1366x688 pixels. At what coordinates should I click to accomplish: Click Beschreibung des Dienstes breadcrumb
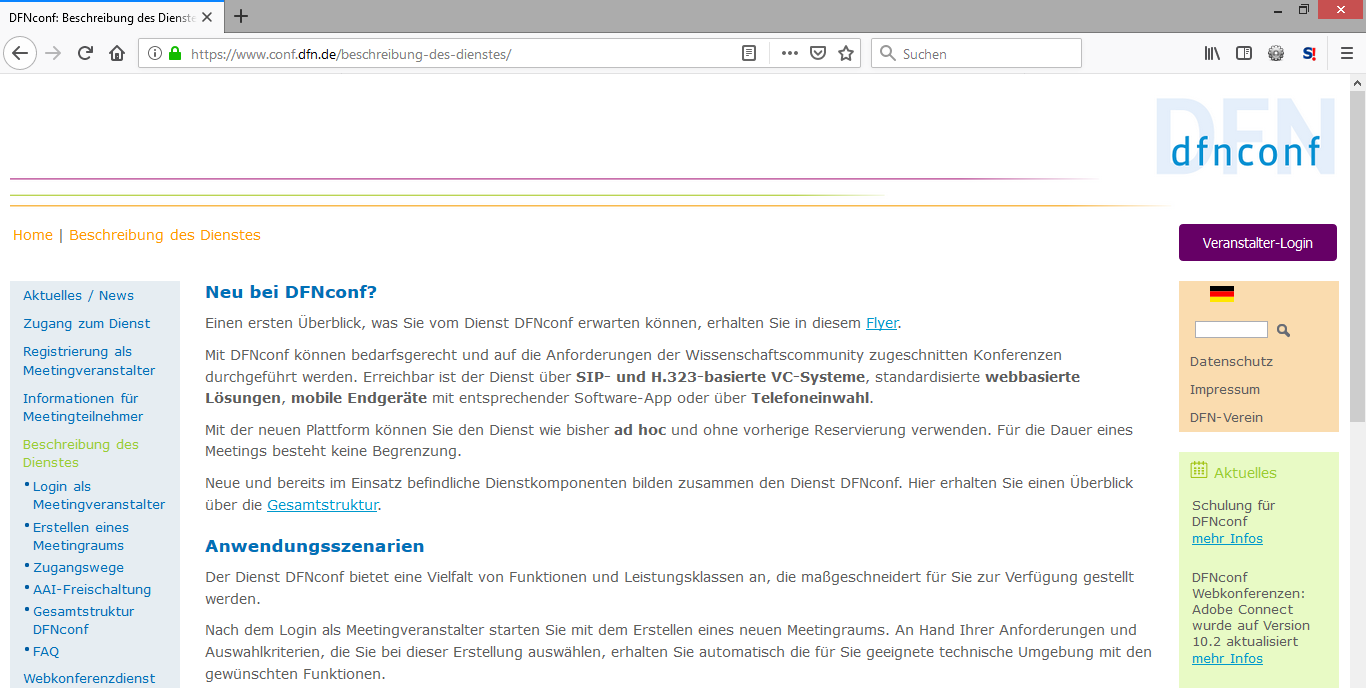click(165, 235)
